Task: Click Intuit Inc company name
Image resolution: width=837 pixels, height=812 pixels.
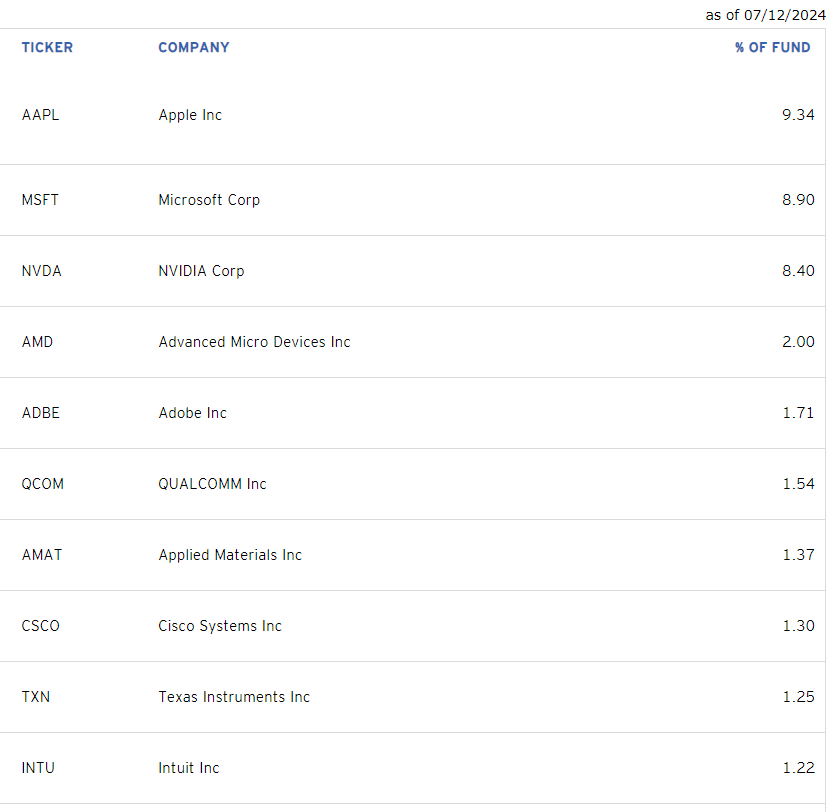Action: tap(188, 768)
